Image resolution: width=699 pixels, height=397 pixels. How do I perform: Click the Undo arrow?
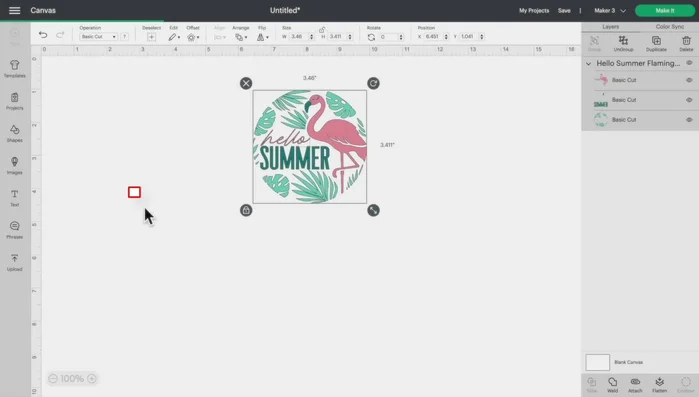tap(43, 35)
